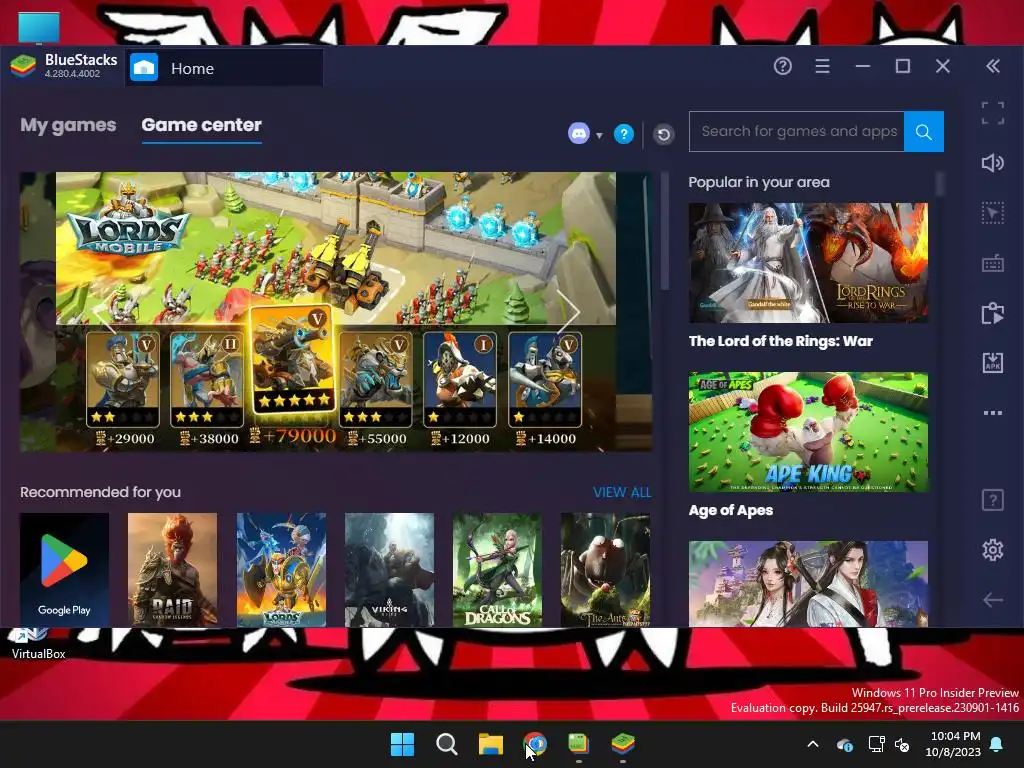Viewport: 1024px width, 768px height.
Task: Open BlueStacks settings gear icon
Action: 993,550
